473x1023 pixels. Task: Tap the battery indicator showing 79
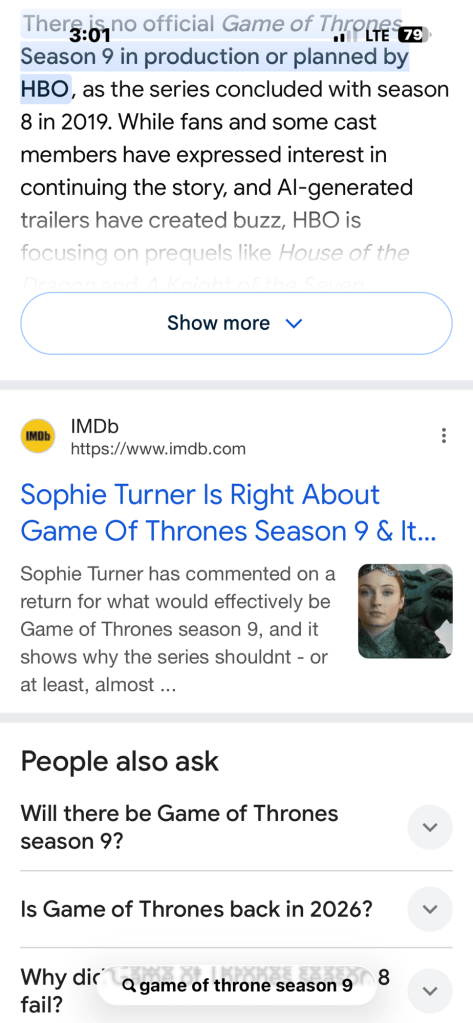click(x=412, y=35)
